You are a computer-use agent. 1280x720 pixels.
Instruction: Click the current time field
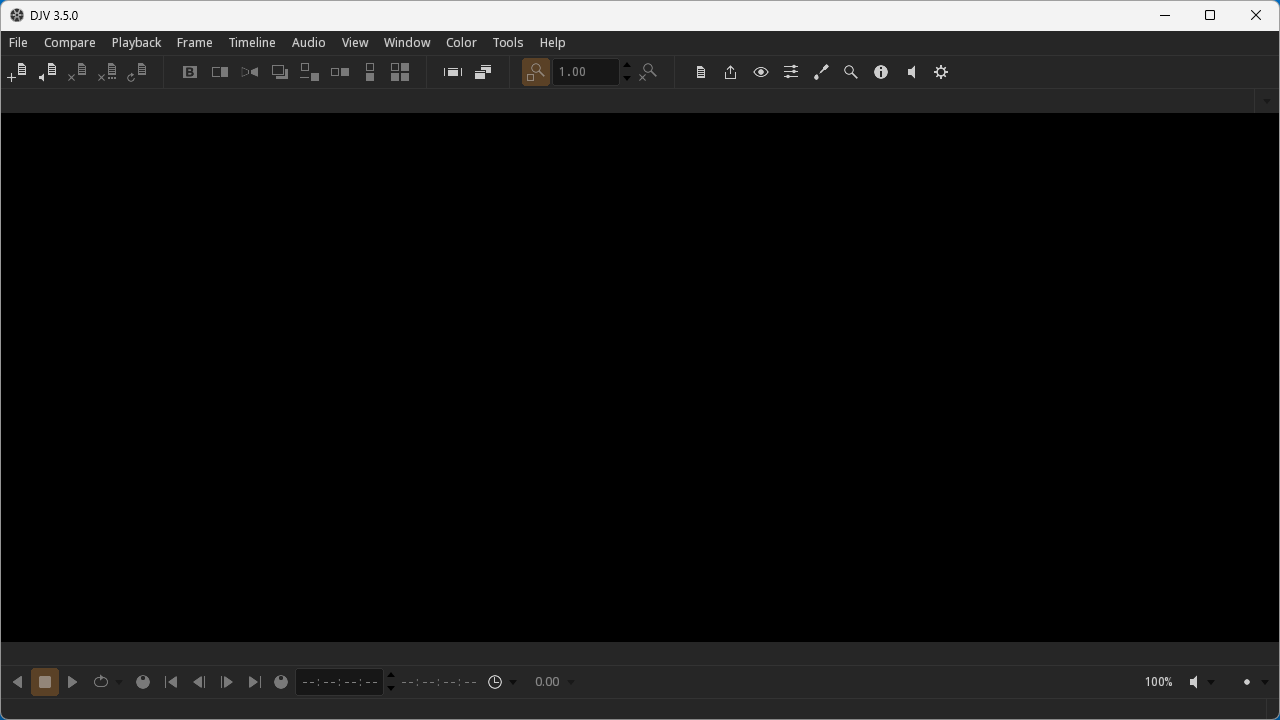(x=339, y=682)
